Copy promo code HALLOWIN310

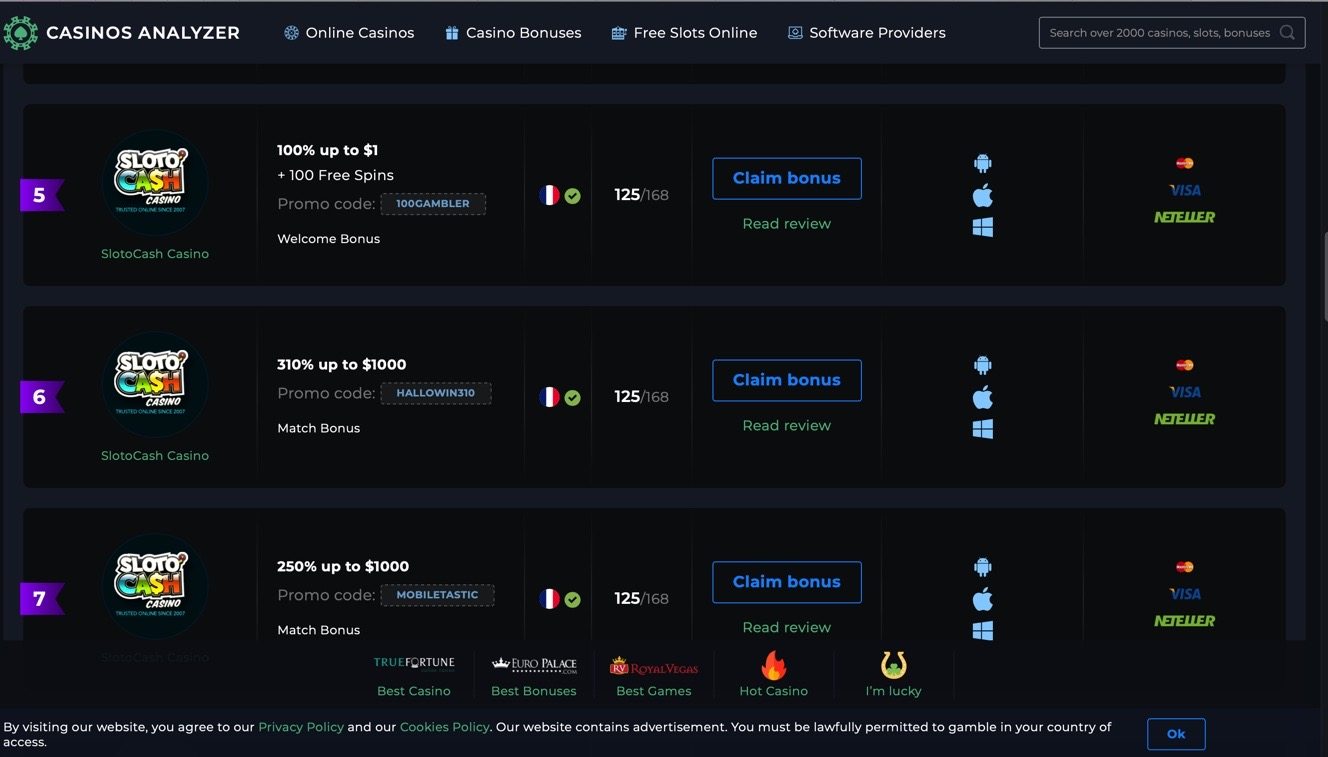436,393
